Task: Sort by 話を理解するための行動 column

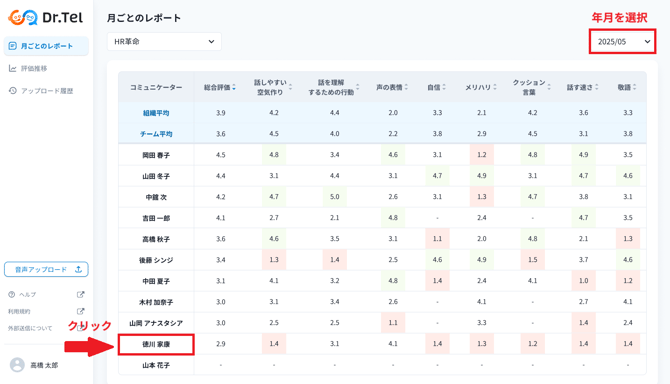Action: [x=358, y=87]
